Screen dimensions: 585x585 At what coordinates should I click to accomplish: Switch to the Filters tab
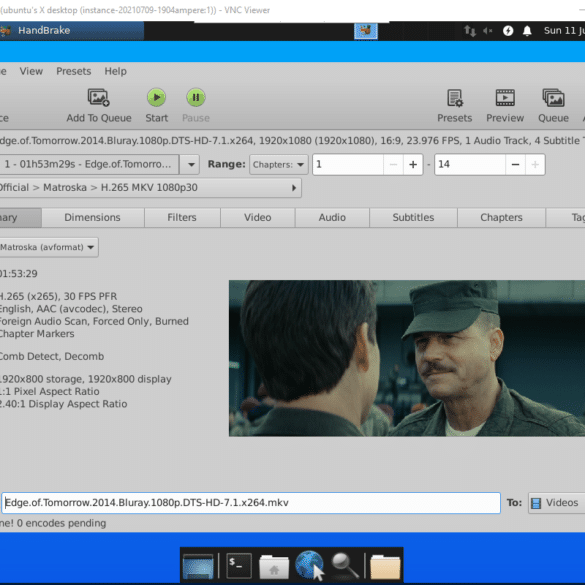182,218
